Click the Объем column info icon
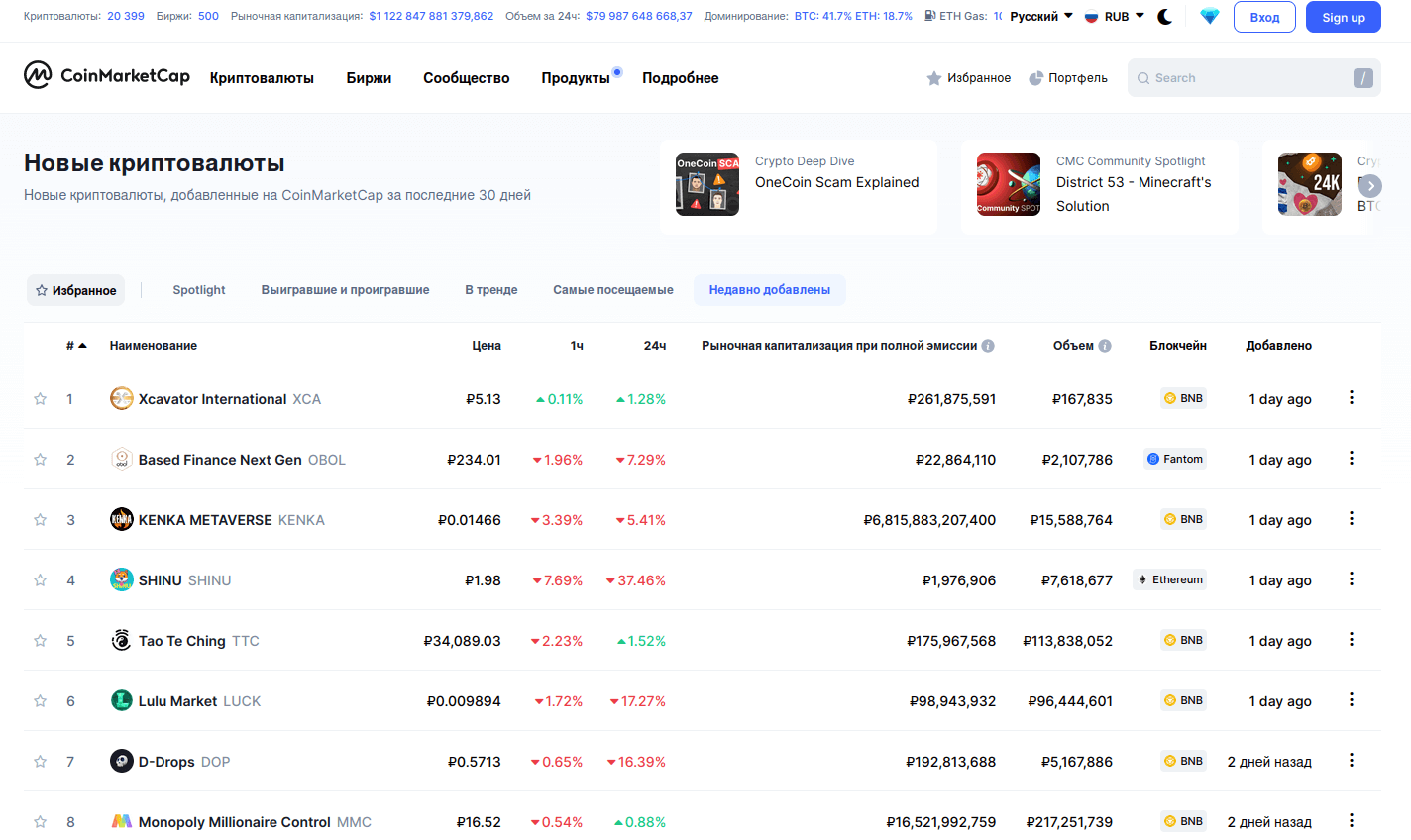Screen dimensions: 1411x840 [1105, 346]
